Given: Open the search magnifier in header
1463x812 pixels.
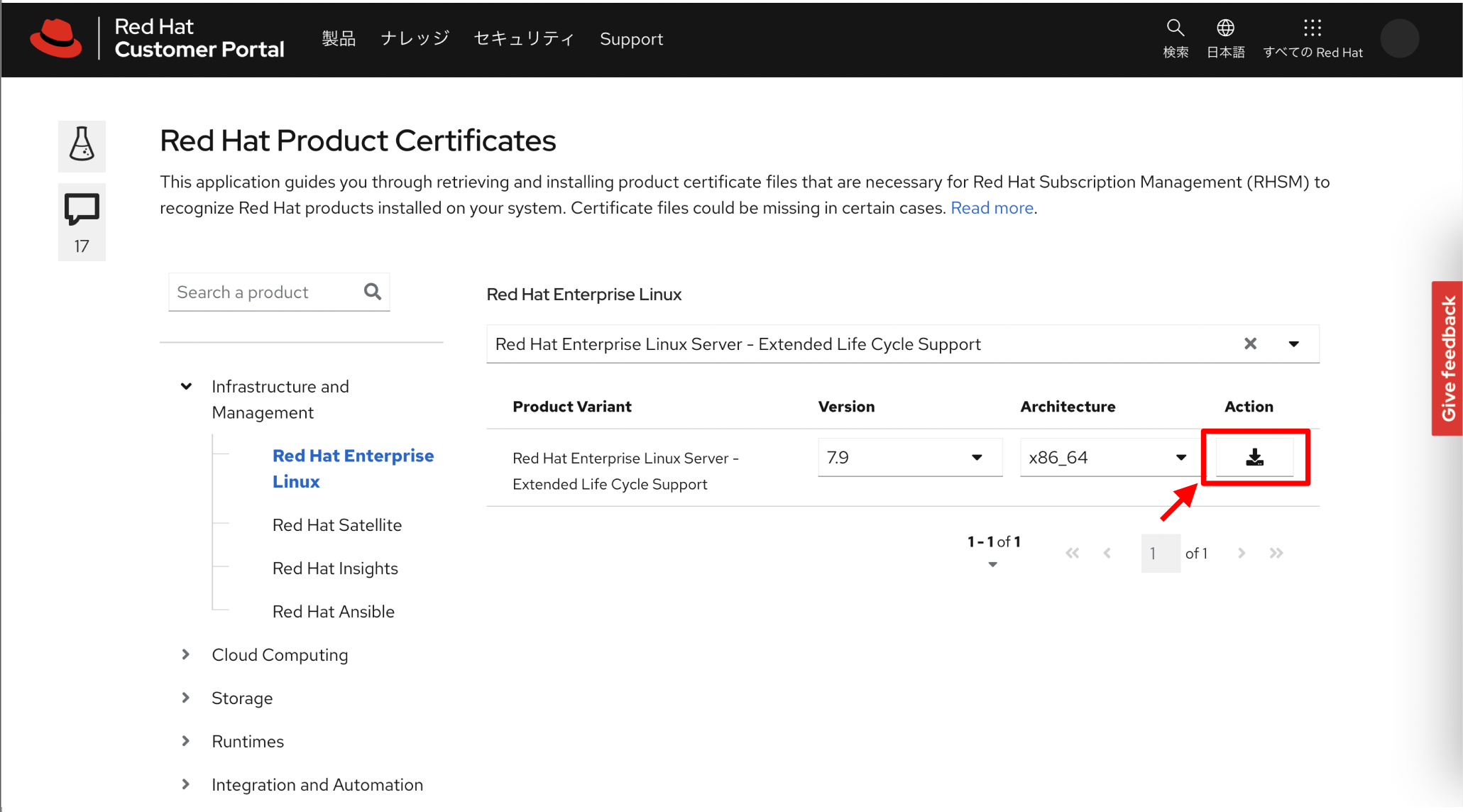Looking at the screenshot, I should pyautogui.click(x=1175, y=29).
